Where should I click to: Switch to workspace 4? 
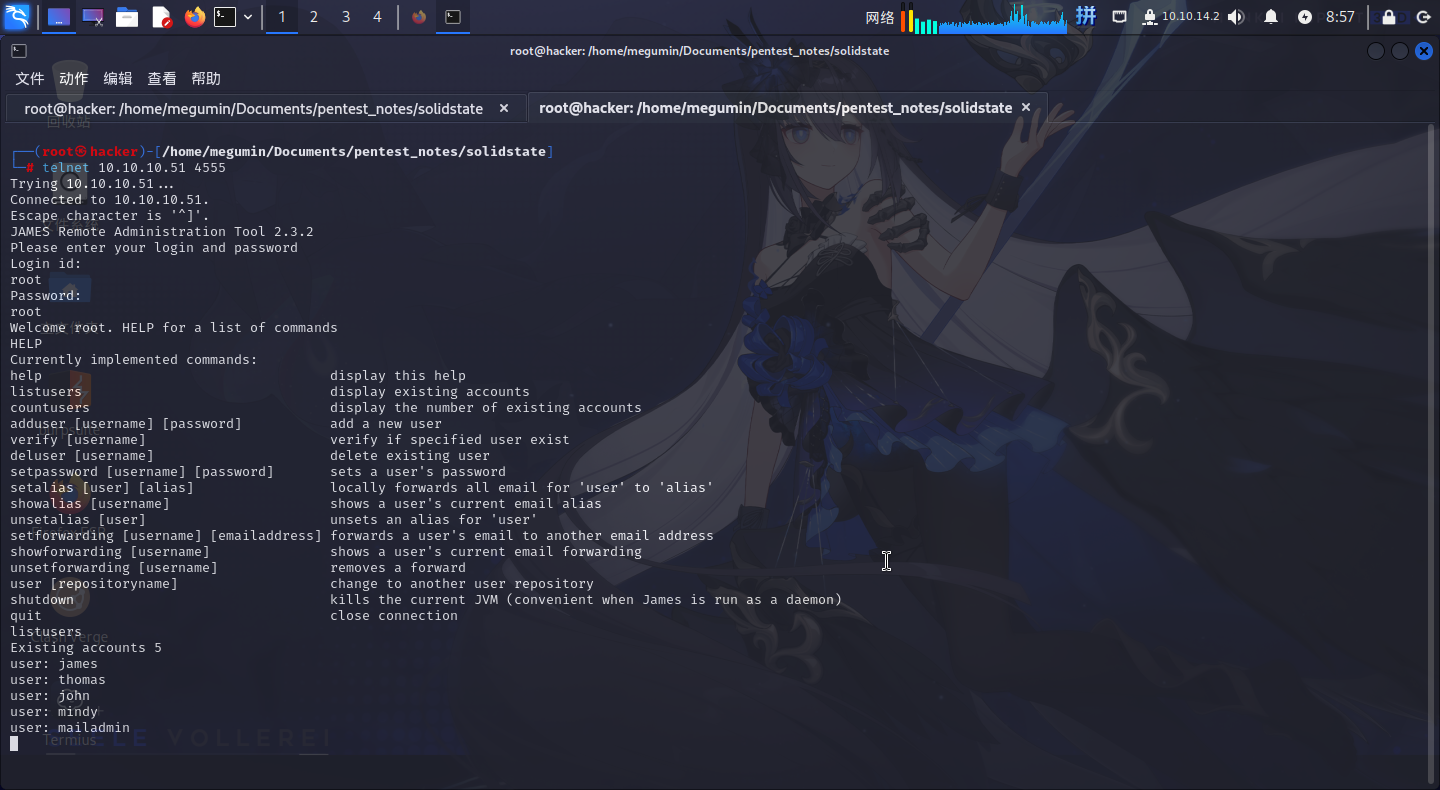377,16
